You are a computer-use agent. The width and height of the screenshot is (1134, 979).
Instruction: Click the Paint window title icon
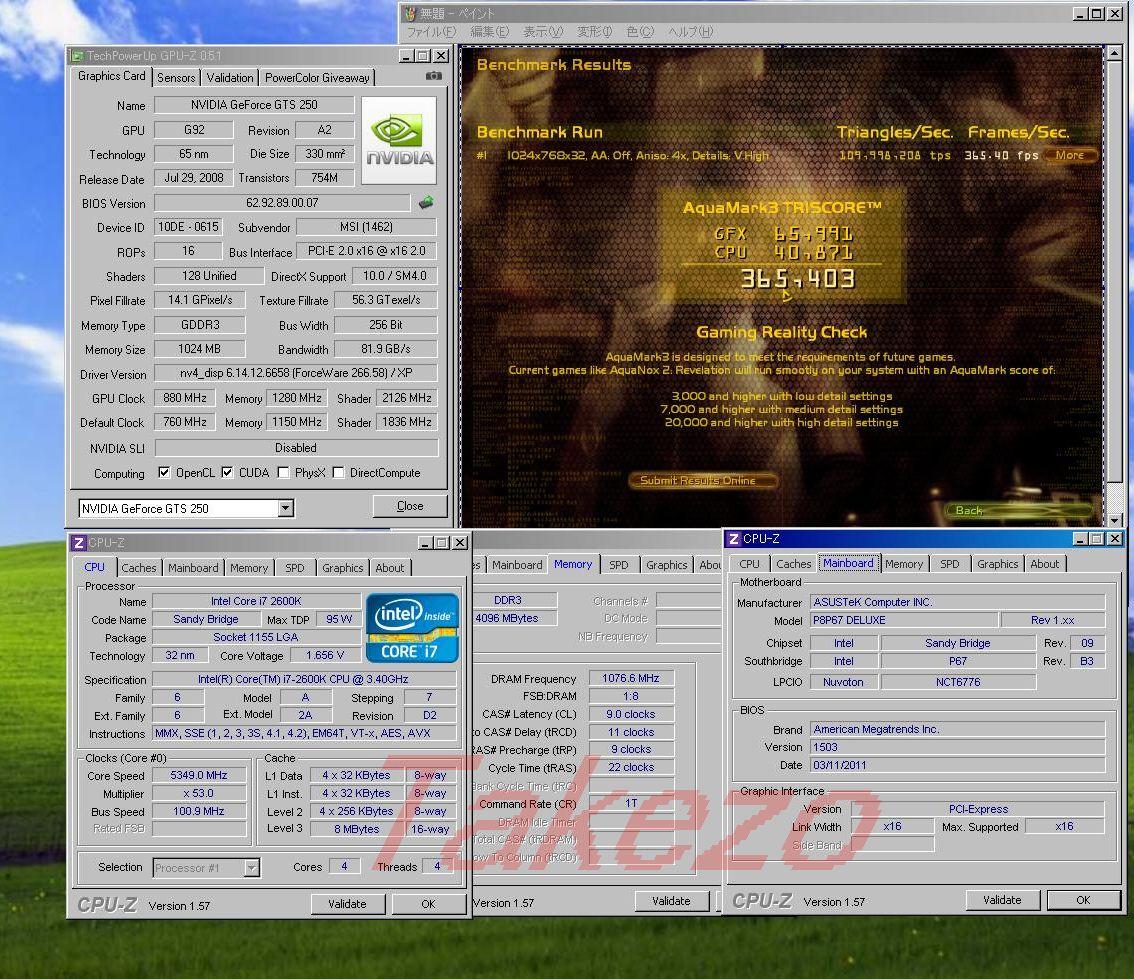tap(410, 14)
